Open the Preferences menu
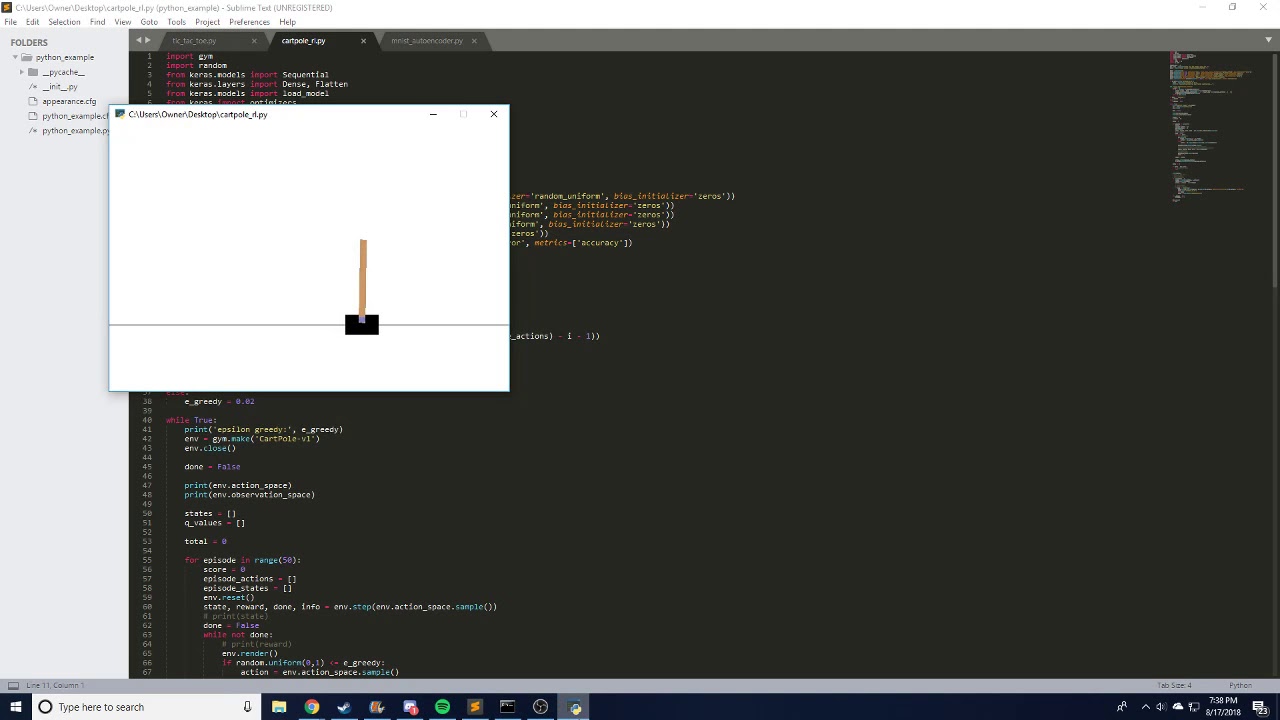The height and width of the screenshot is (720, 1280). (249, 22)
